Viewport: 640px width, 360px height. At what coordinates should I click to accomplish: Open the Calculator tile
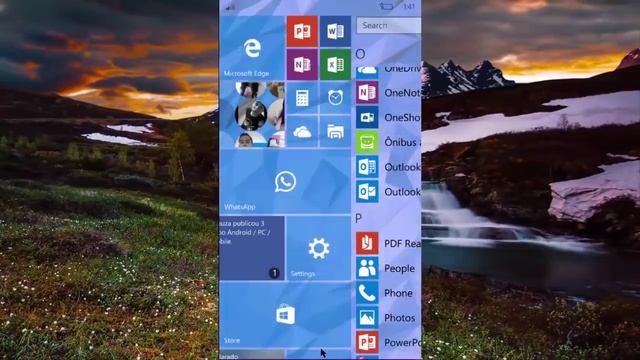pos(302,98)
